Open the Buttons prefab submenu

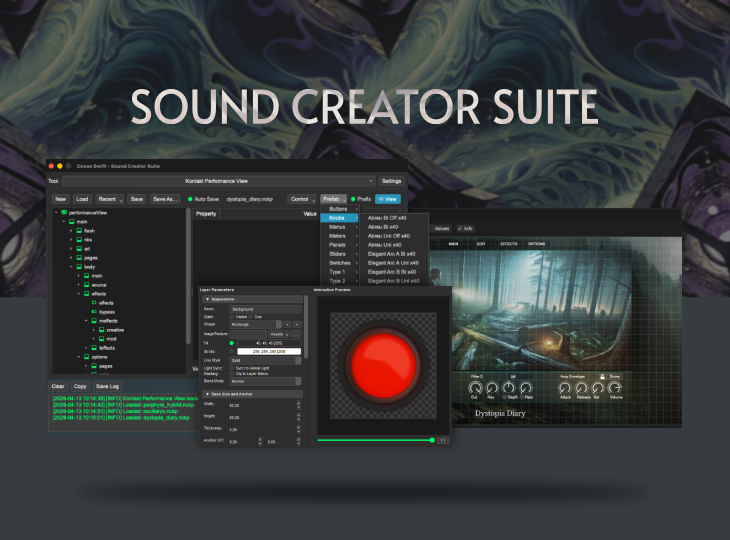[339, 209]
